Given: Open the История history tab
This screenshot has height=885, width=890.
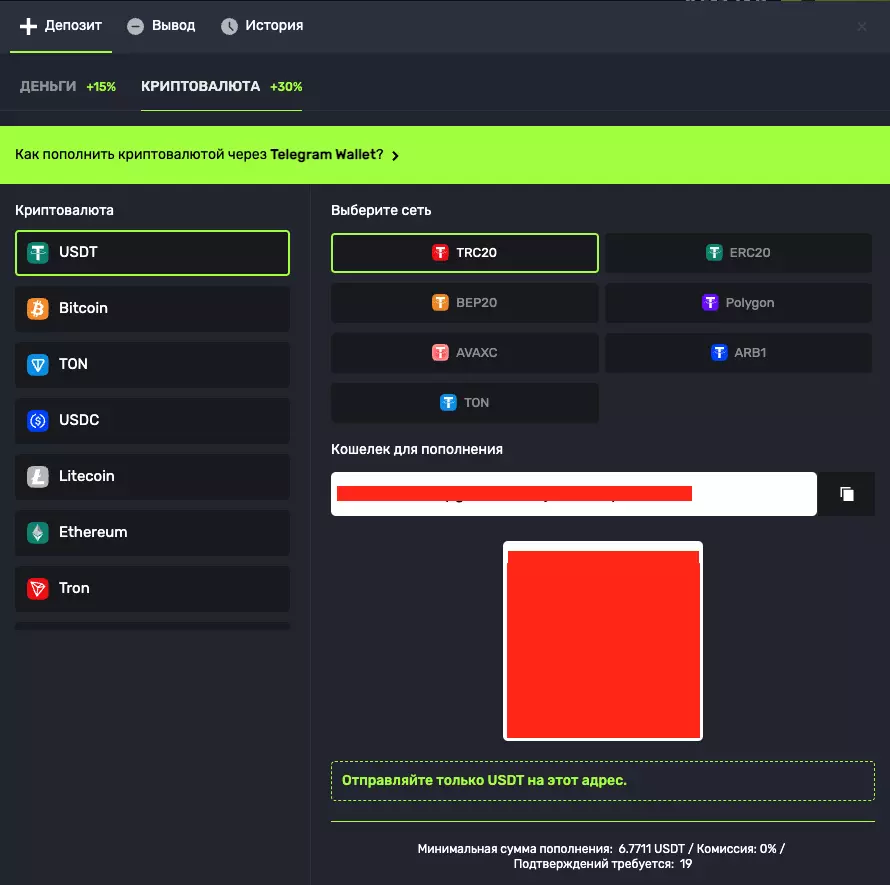Looking at the screenshot, I should tap(262, 26).
